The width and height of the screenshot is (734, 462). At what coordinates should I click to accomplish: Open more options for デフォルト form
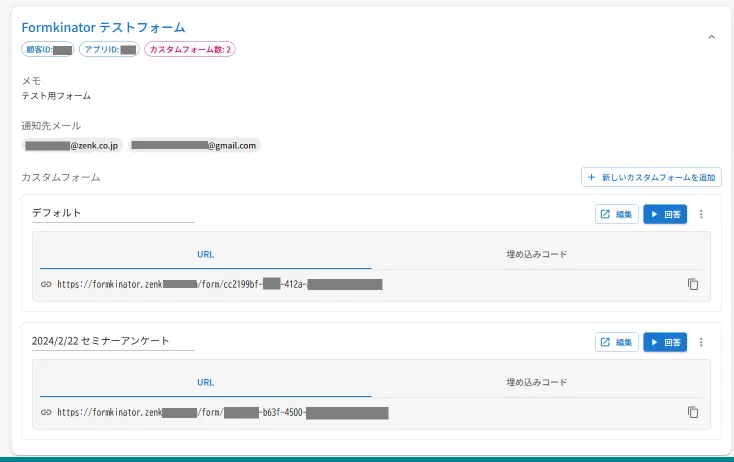pos(701,214)
